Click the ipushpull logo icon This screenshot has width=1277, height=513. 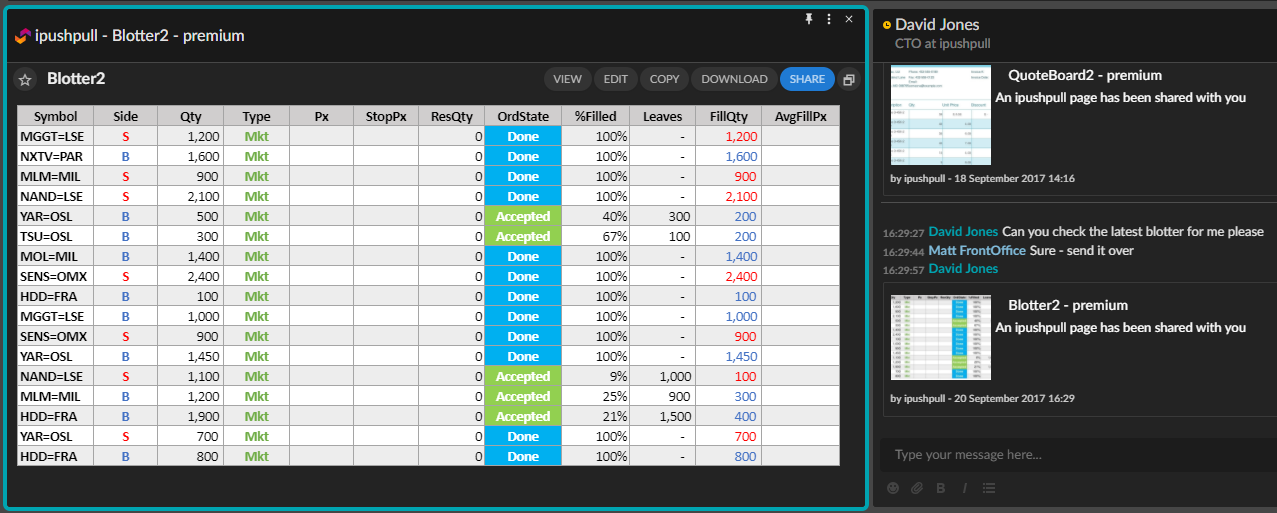(22, 36)
